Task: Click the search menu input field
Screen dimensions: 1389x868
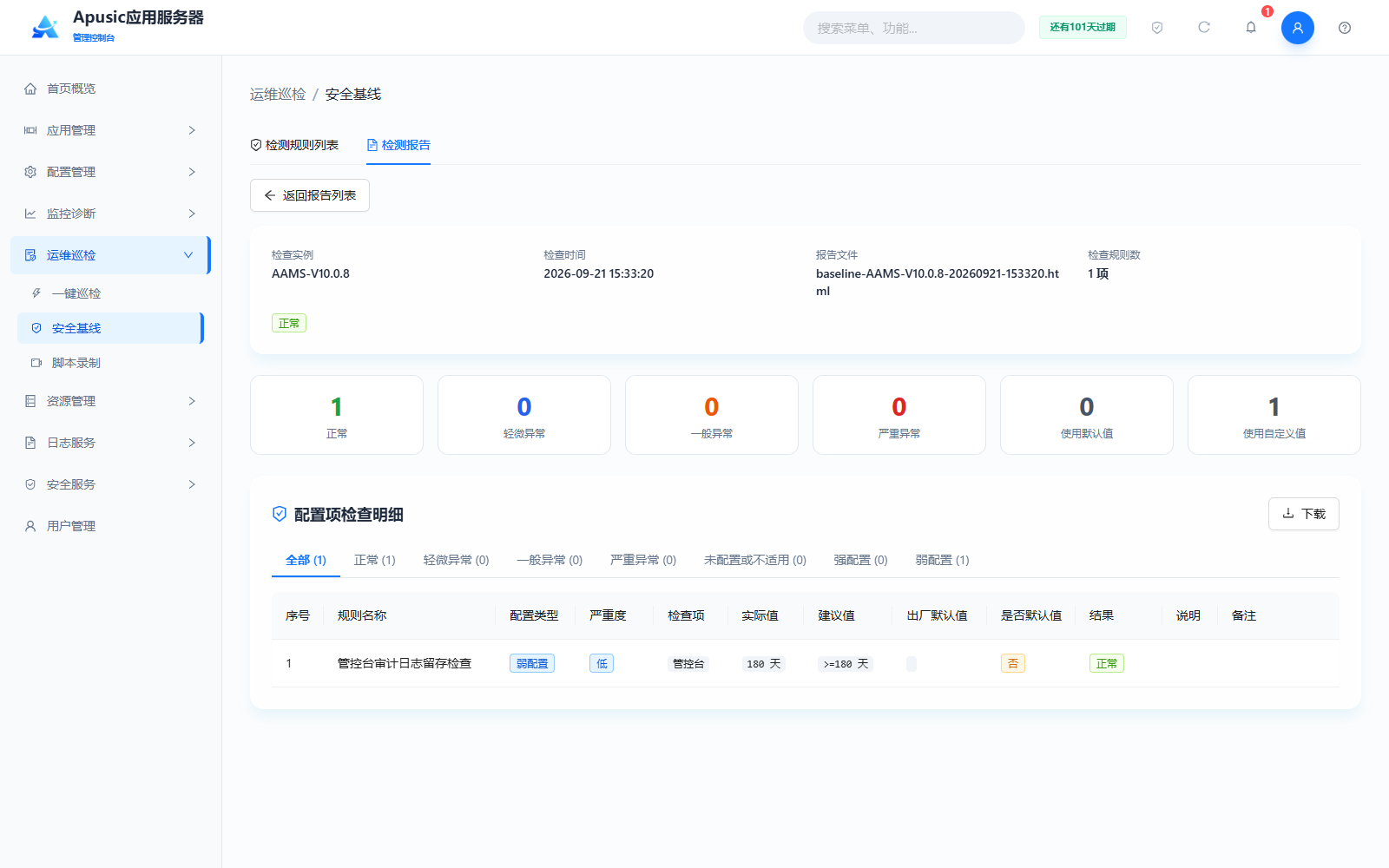Action: 914,28
